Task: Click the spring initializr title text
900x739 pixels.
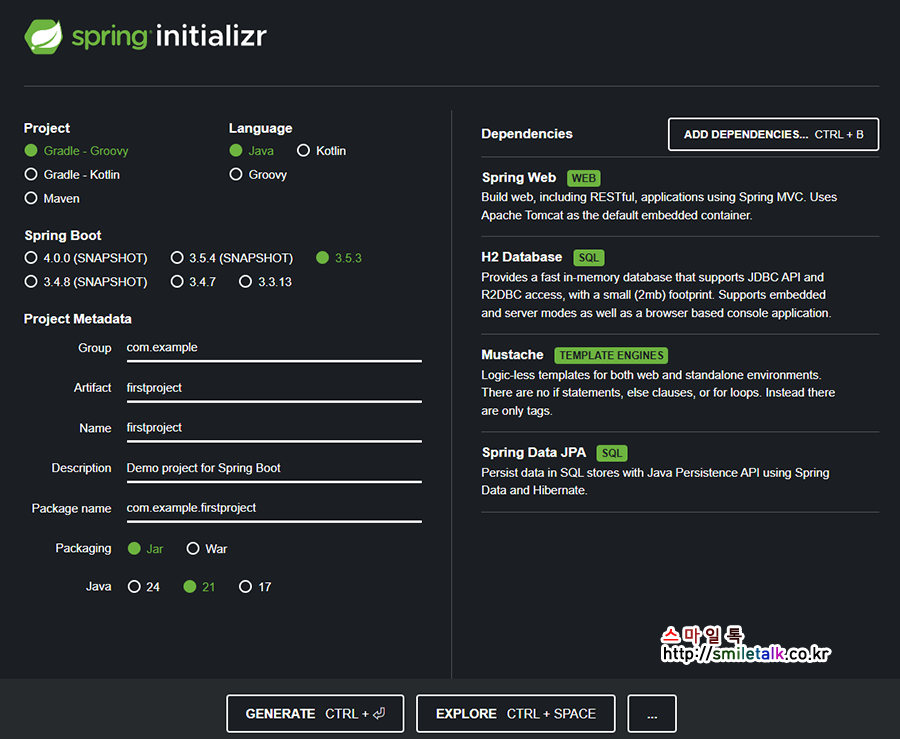Action: tap(169, 36)
